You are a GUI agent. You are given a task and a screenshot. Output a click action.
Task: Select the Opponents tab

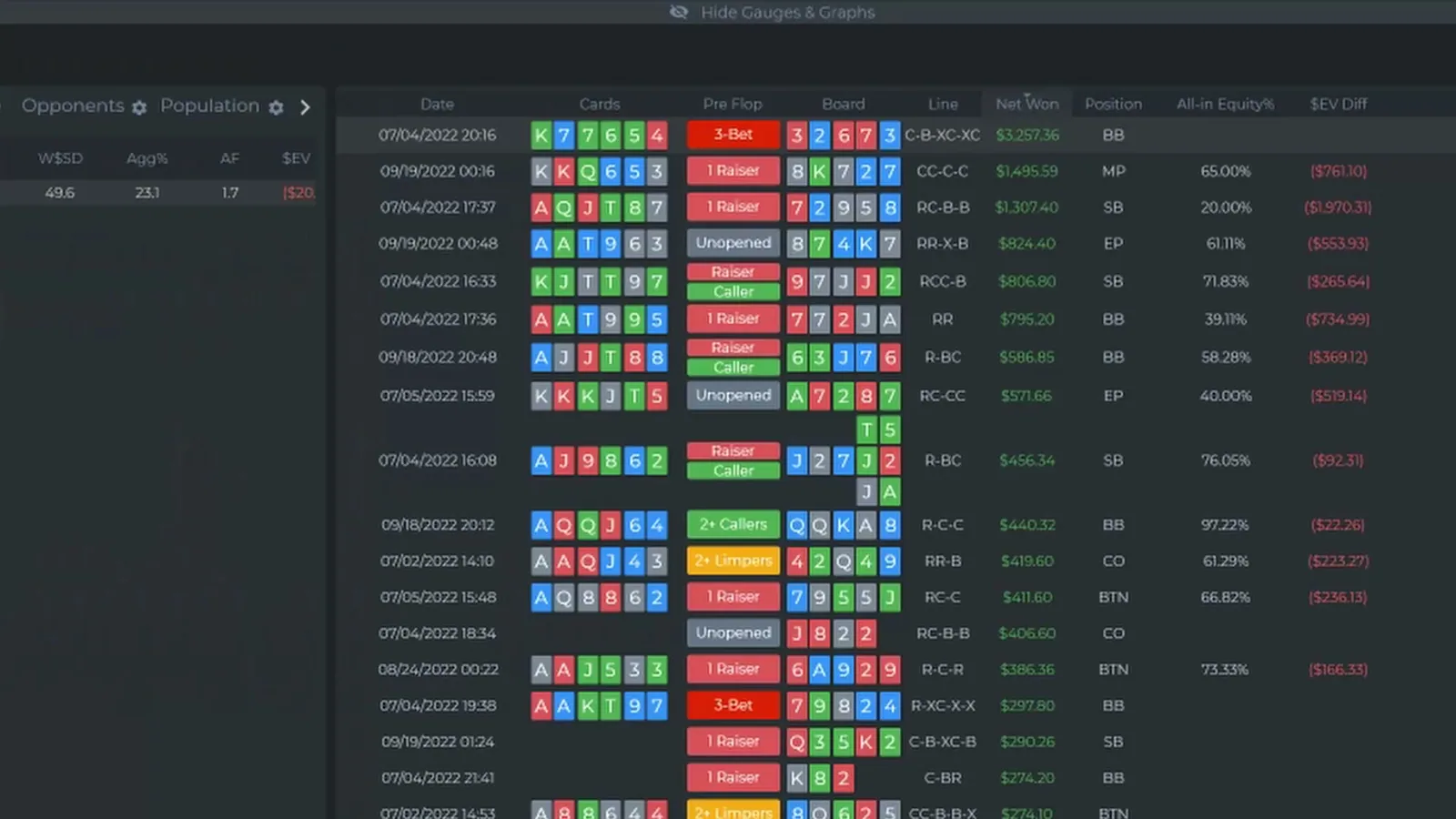pos(73,106)
